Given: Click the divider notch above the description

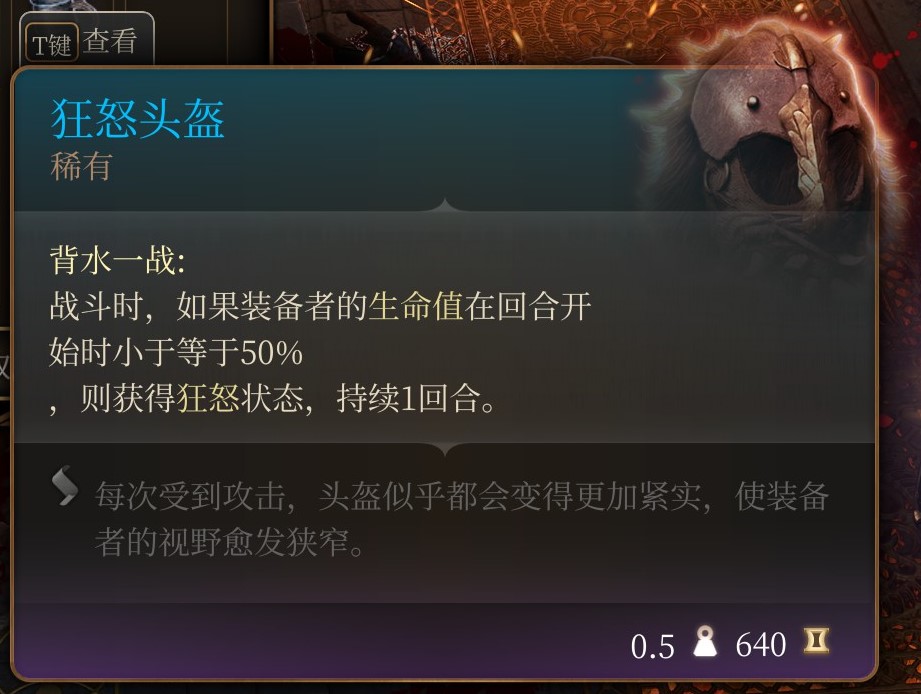Looking at the screenshot, I should coord(445,205).
